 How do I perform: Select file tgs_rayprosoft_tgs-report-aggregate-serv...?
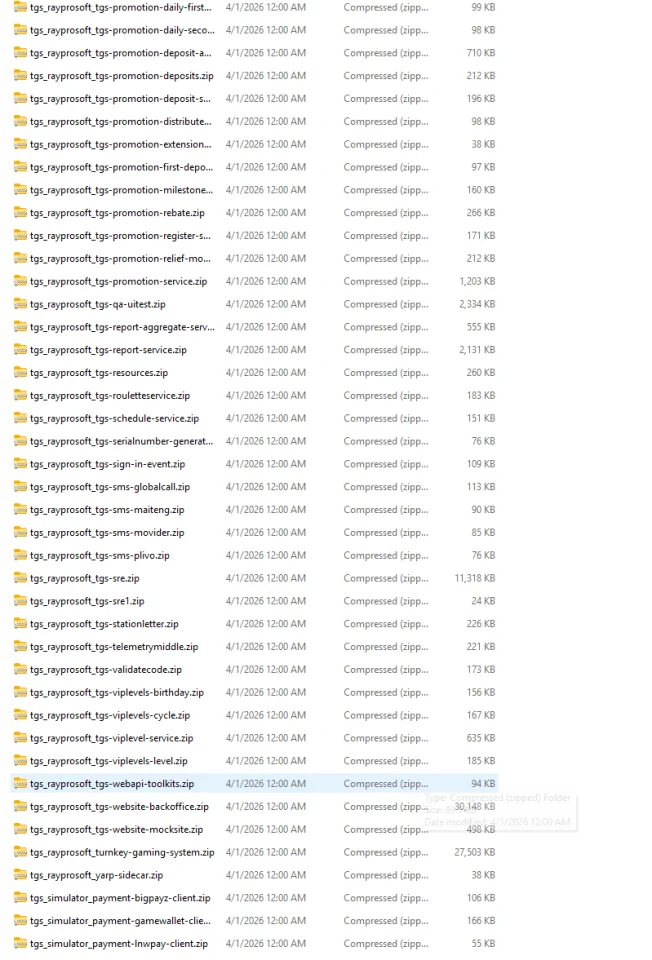click(x=122, y=328)
